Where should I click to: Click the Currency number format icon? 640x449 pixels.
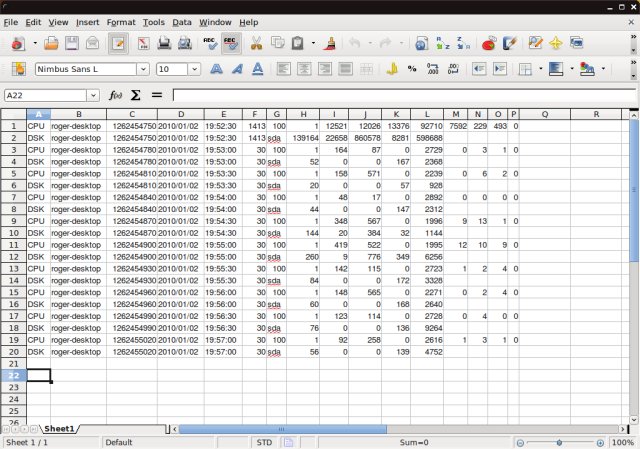(392, 69)
